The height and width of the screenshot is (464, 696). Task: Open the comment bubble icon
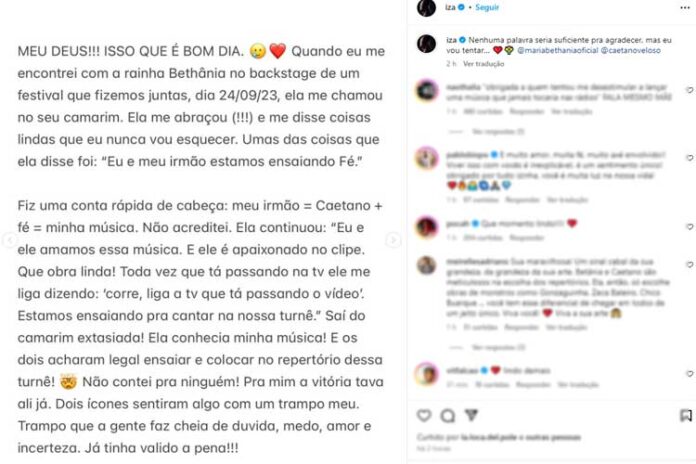point(447,416)
